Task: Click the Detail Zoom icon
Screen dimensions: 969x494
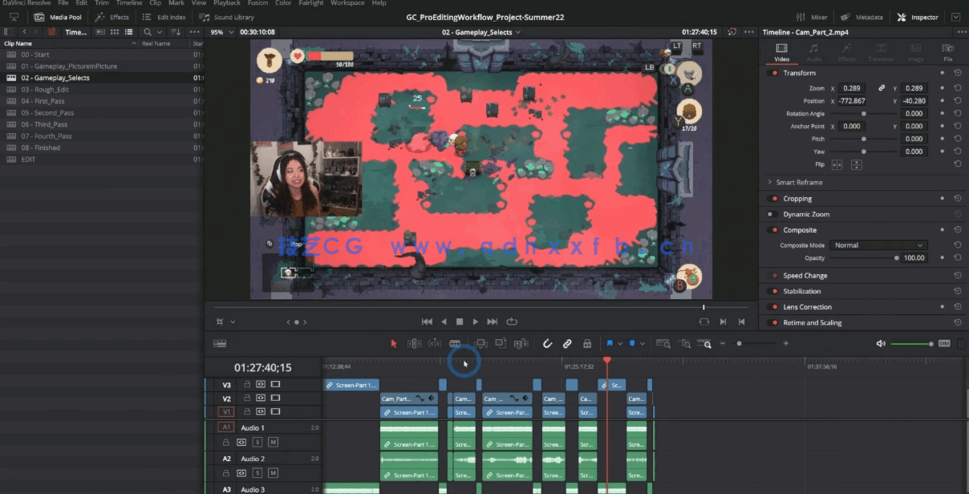Action: [684, 344]
